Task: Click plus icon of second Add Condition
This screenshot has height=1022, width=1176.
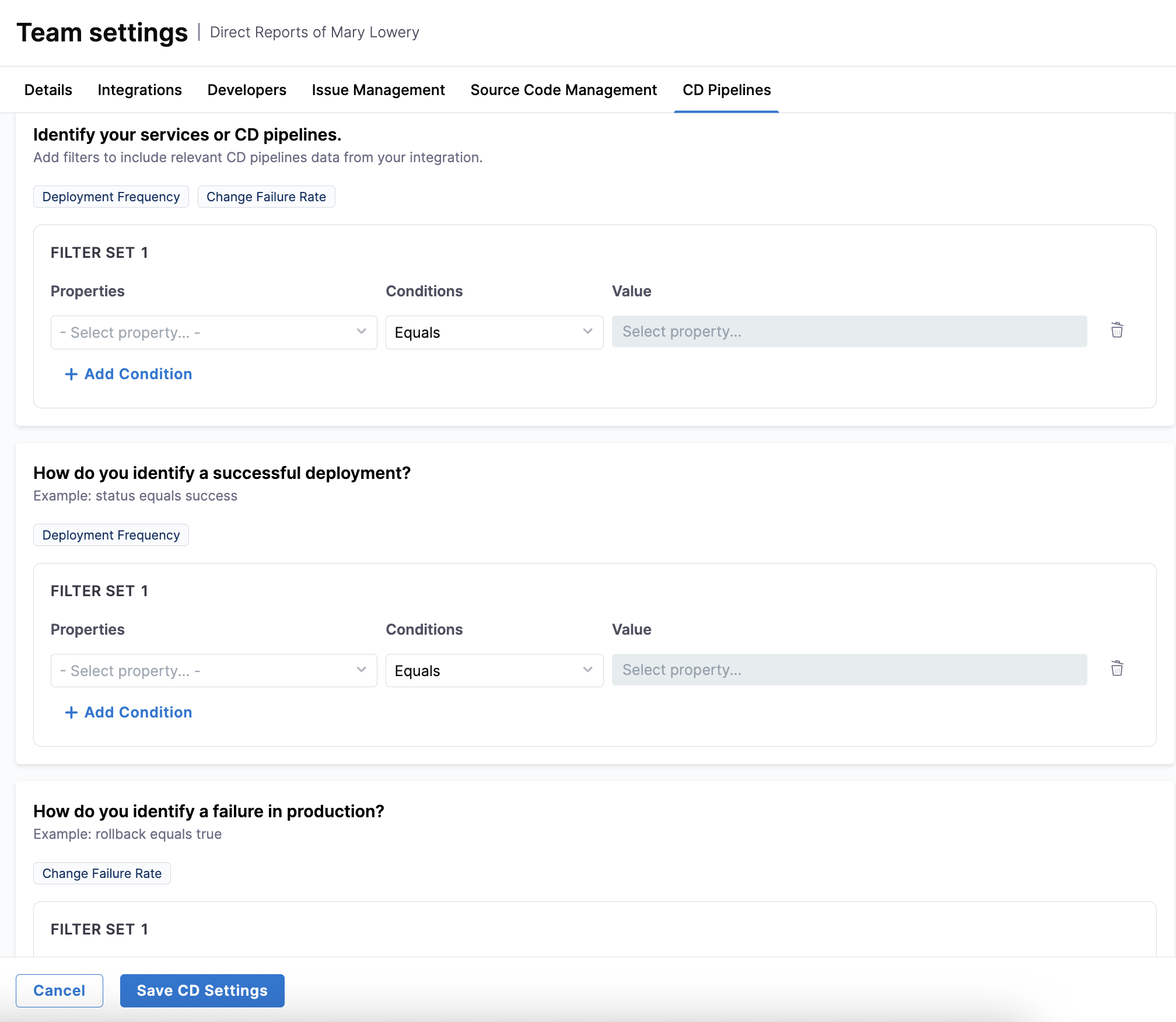Action: (71, 712)
